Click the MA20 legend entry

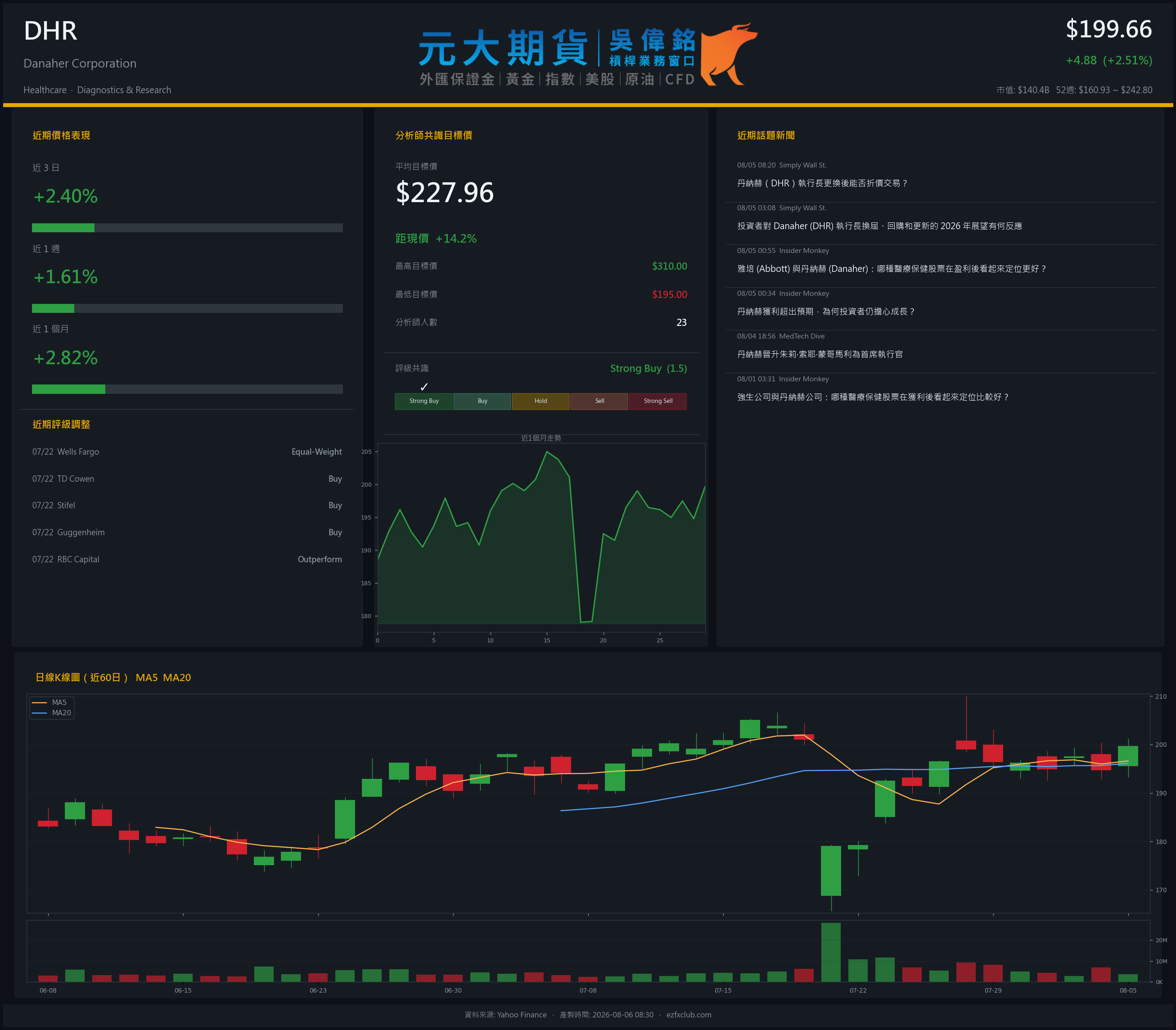[x=52, y=713]
